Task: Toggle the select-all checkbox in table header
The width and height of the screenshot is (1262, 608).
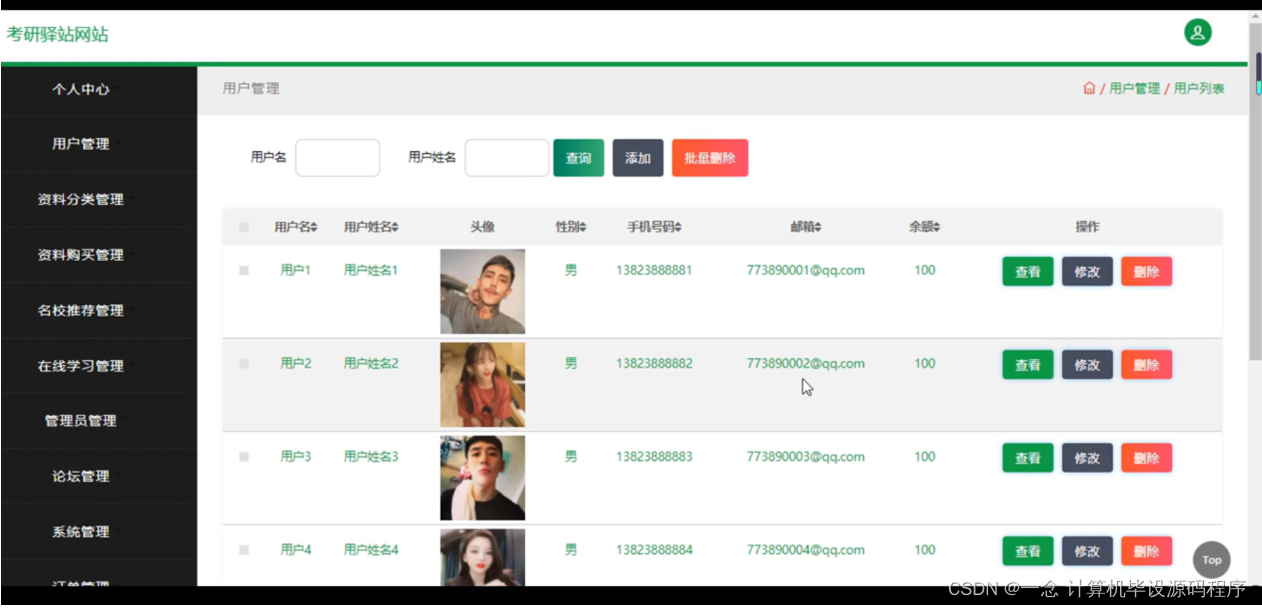Action: click(244, 227)
